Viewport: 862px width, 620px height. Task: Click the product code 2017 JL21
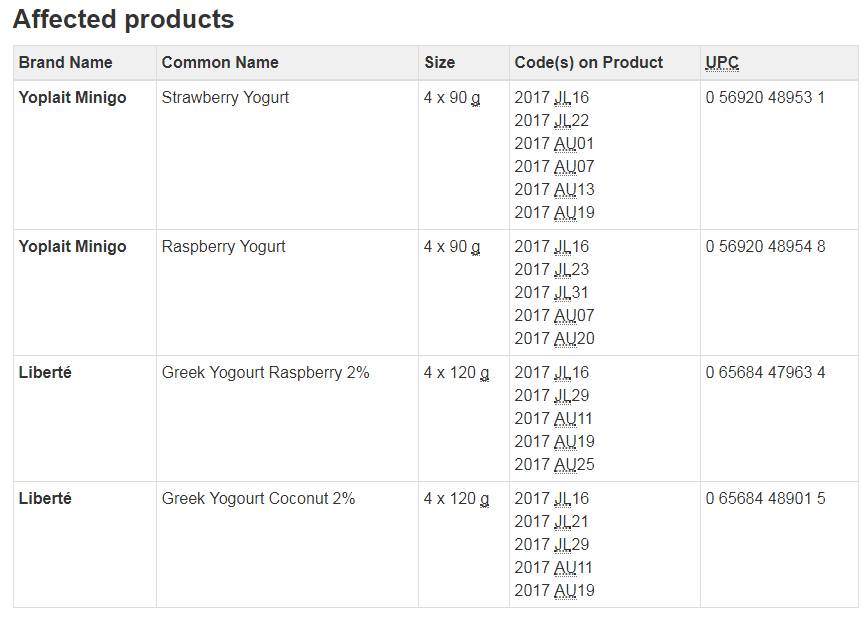point(552,521)
